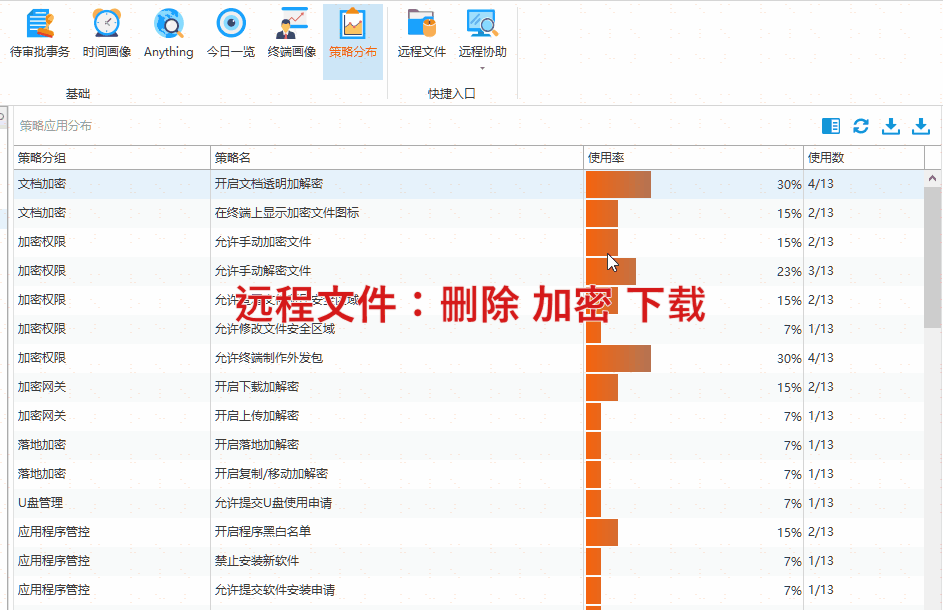Viewport: 943px width, 610px height.
Task: Click the 时间画像 clock icon
Action: 106,24
